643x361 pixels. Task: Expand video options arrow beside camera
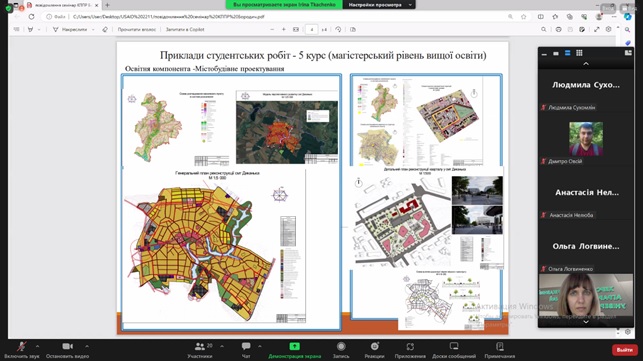tap(87, 346)
